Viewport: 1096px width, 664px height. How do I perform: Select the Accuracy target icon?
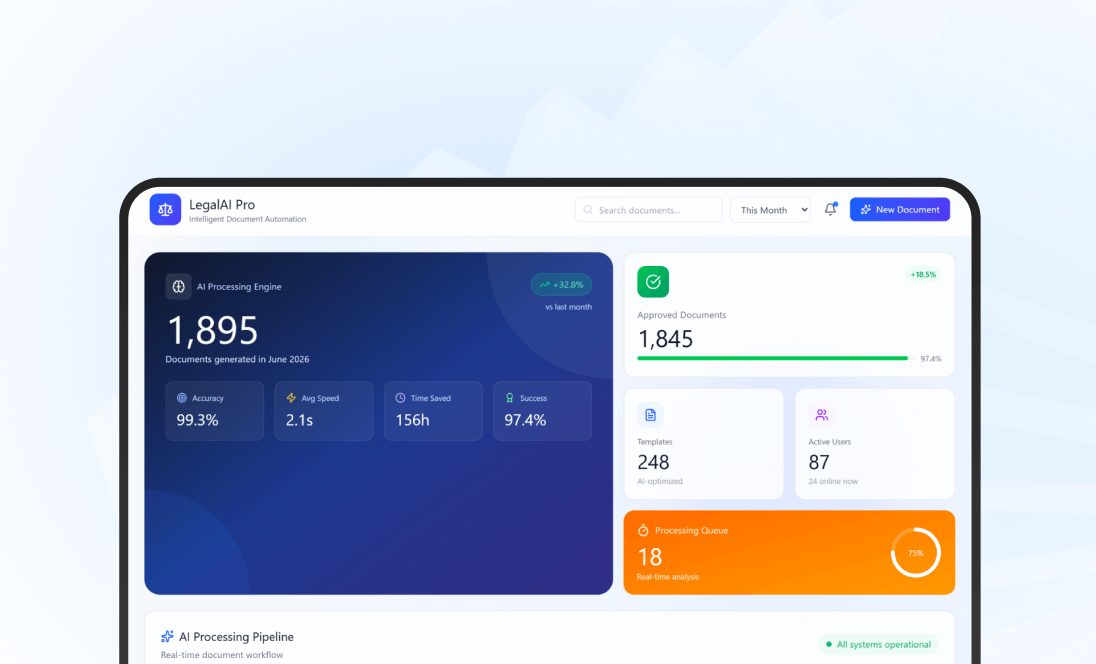coord(180,397)
